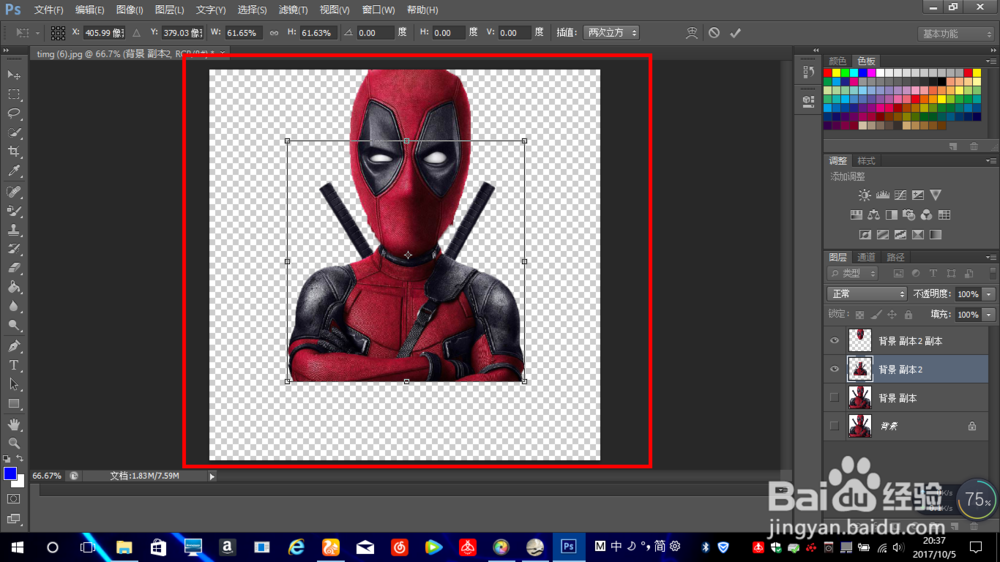The image size is (1000, 562).
Task: Click the W width percentage field
Action: pyautogui.click(x=243, y=33)
